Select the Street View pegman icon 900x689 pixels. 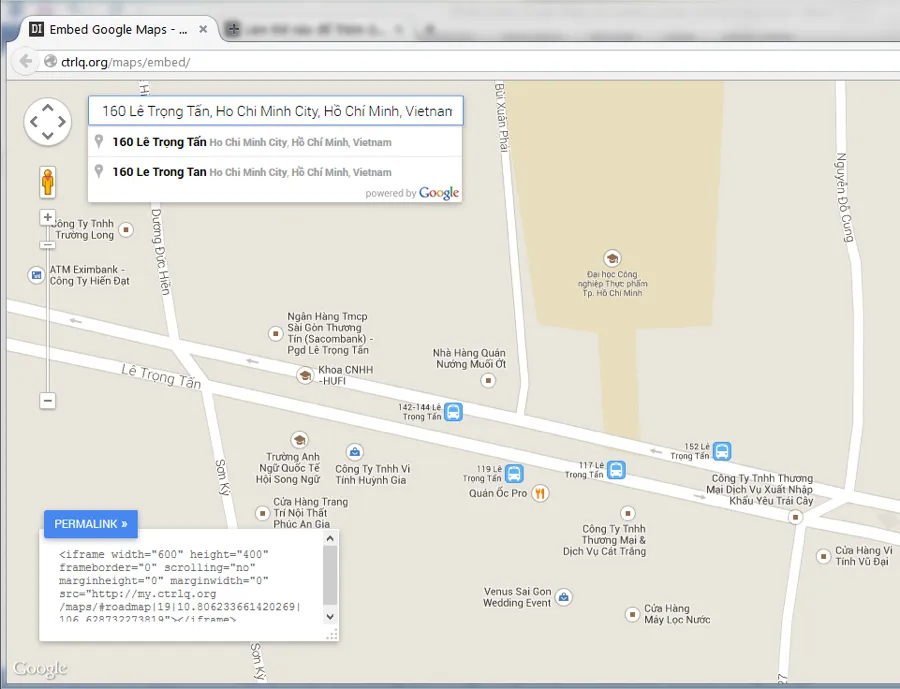[x=47, y=181]
